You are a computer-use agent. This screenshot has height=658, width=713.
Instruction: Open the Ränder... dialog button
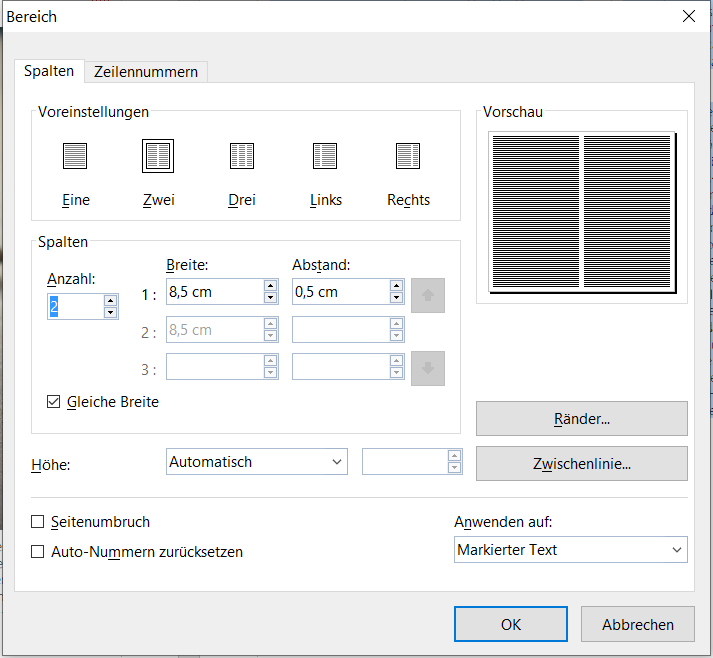(x=582, y=418)
